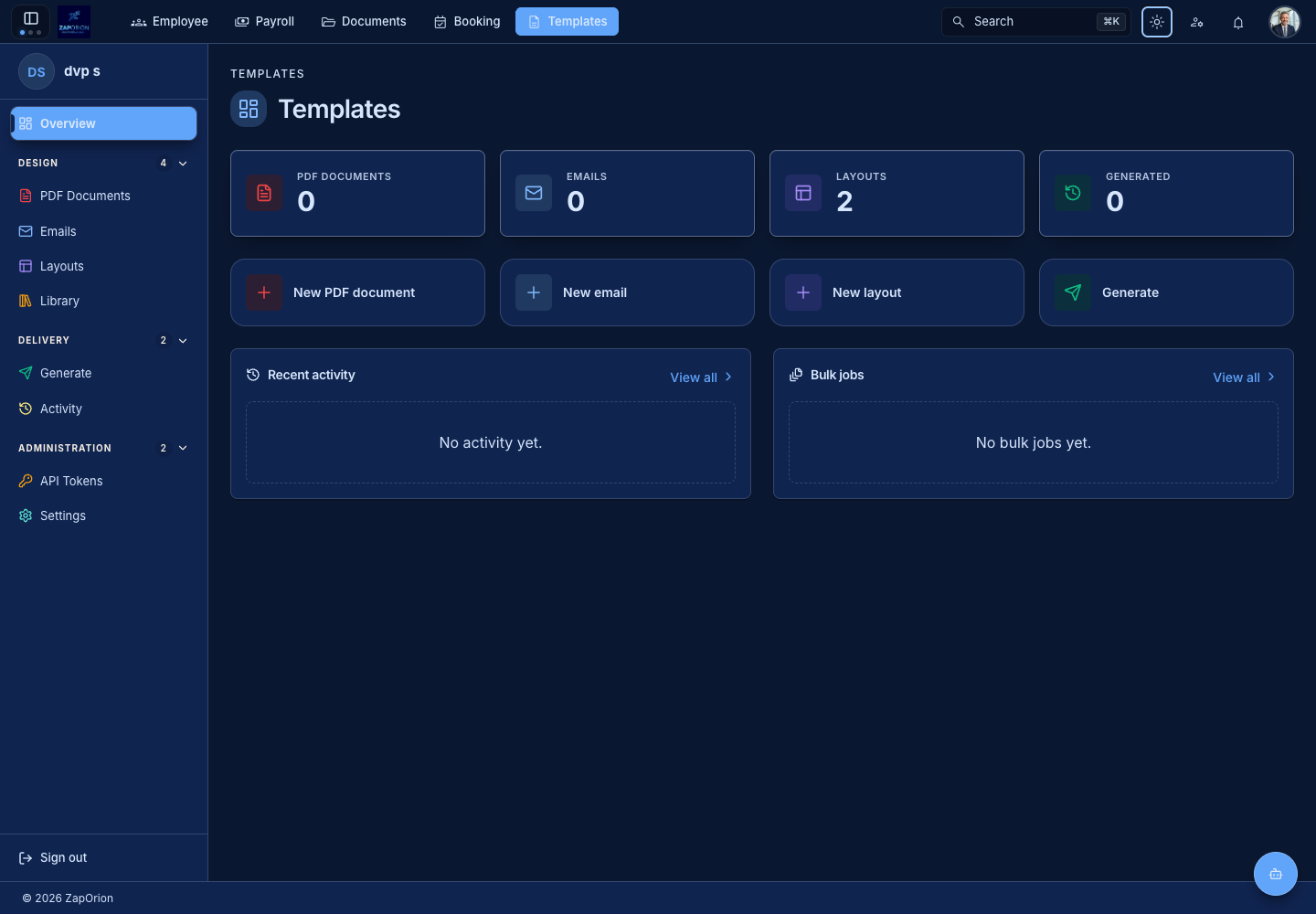Image resolution: width=1316 pixels, height=914 pixels.
Task: Click the DS workspace avatar
Action: (x=37, y=71)
